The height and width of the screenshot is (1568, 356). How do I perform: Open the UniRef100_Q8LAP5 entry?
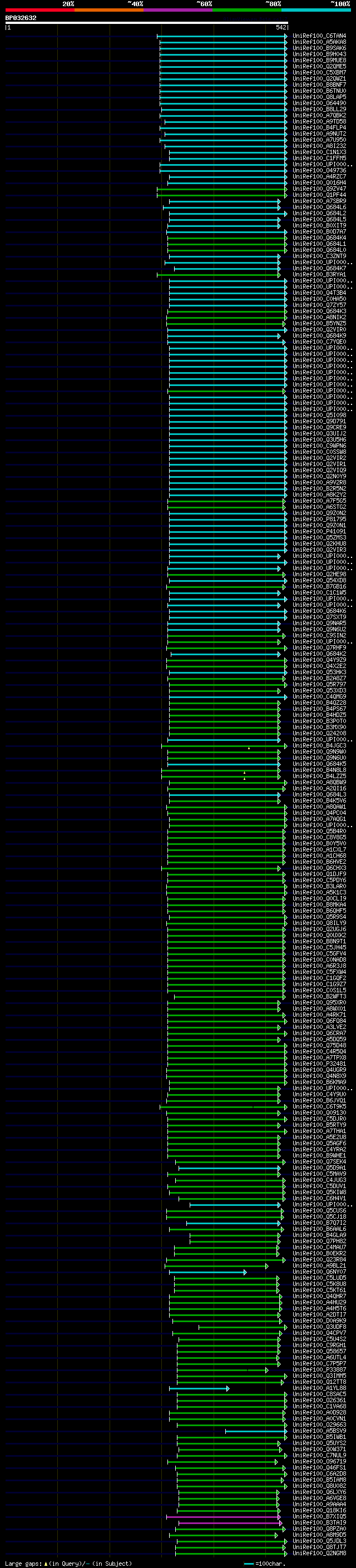(319, 97)
